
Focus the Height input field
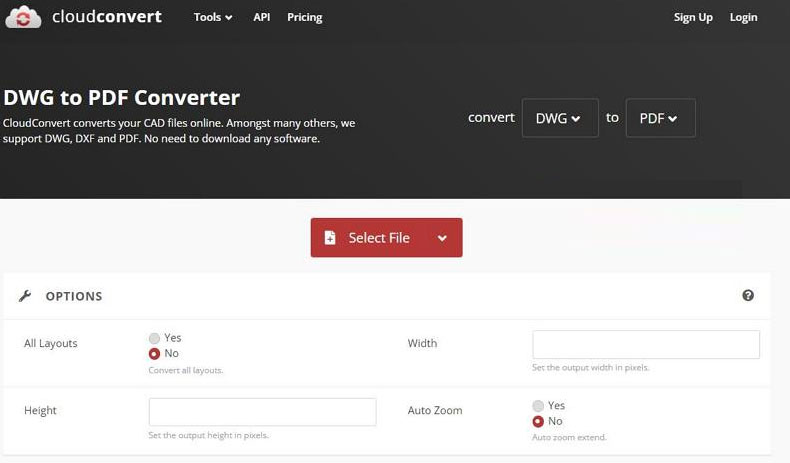[x=262, y=412]
